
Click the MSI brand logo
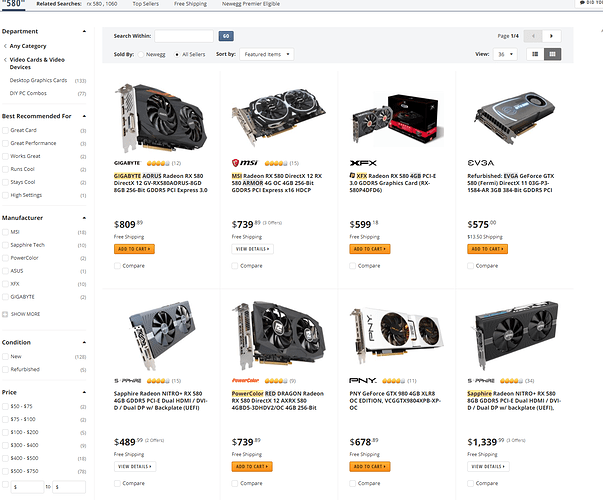[x=245, y=163]
